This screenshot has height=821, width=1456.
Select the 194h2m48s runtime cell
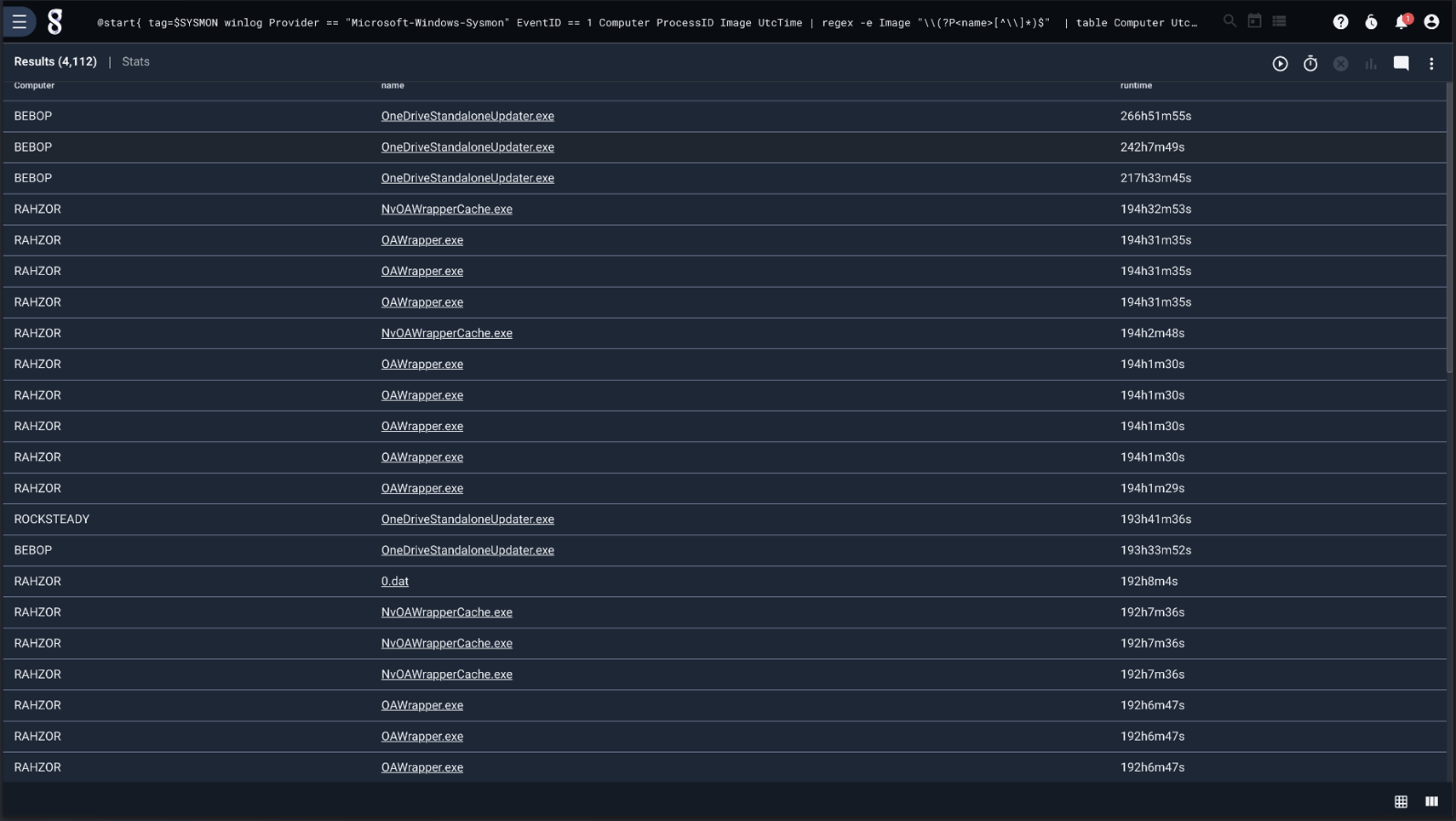click(1152, 333)
